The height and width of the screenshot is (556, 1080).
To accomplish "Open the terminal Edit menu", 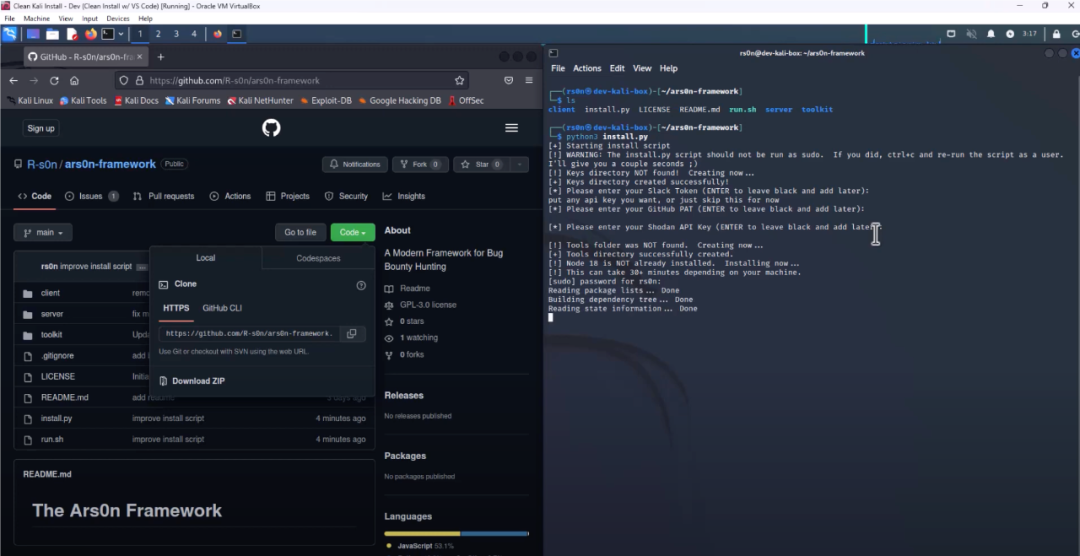I will click(617, 68).
